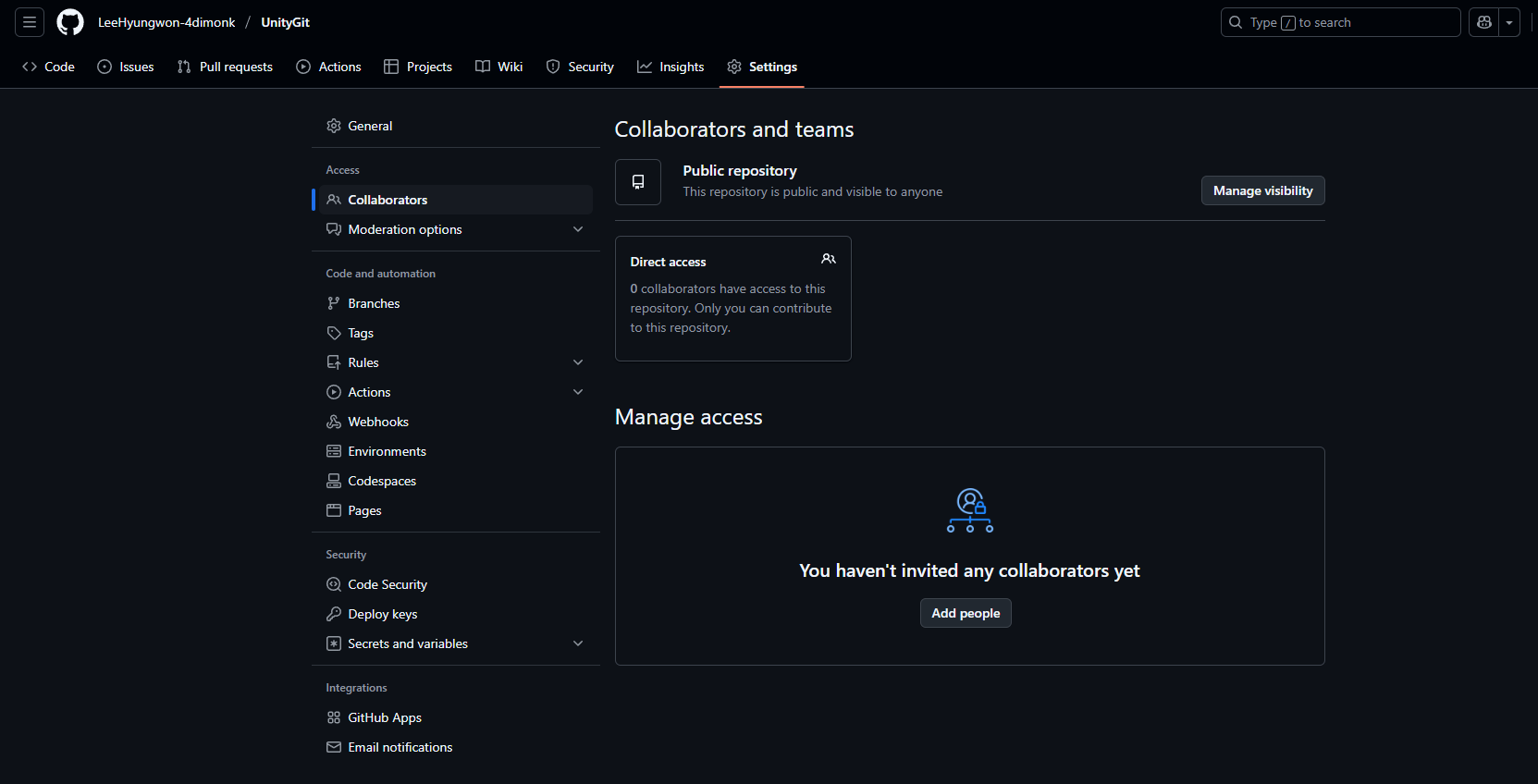1538x784 pixels.
Task: Switch to the Wiki tab
Action: coord(499,67)
